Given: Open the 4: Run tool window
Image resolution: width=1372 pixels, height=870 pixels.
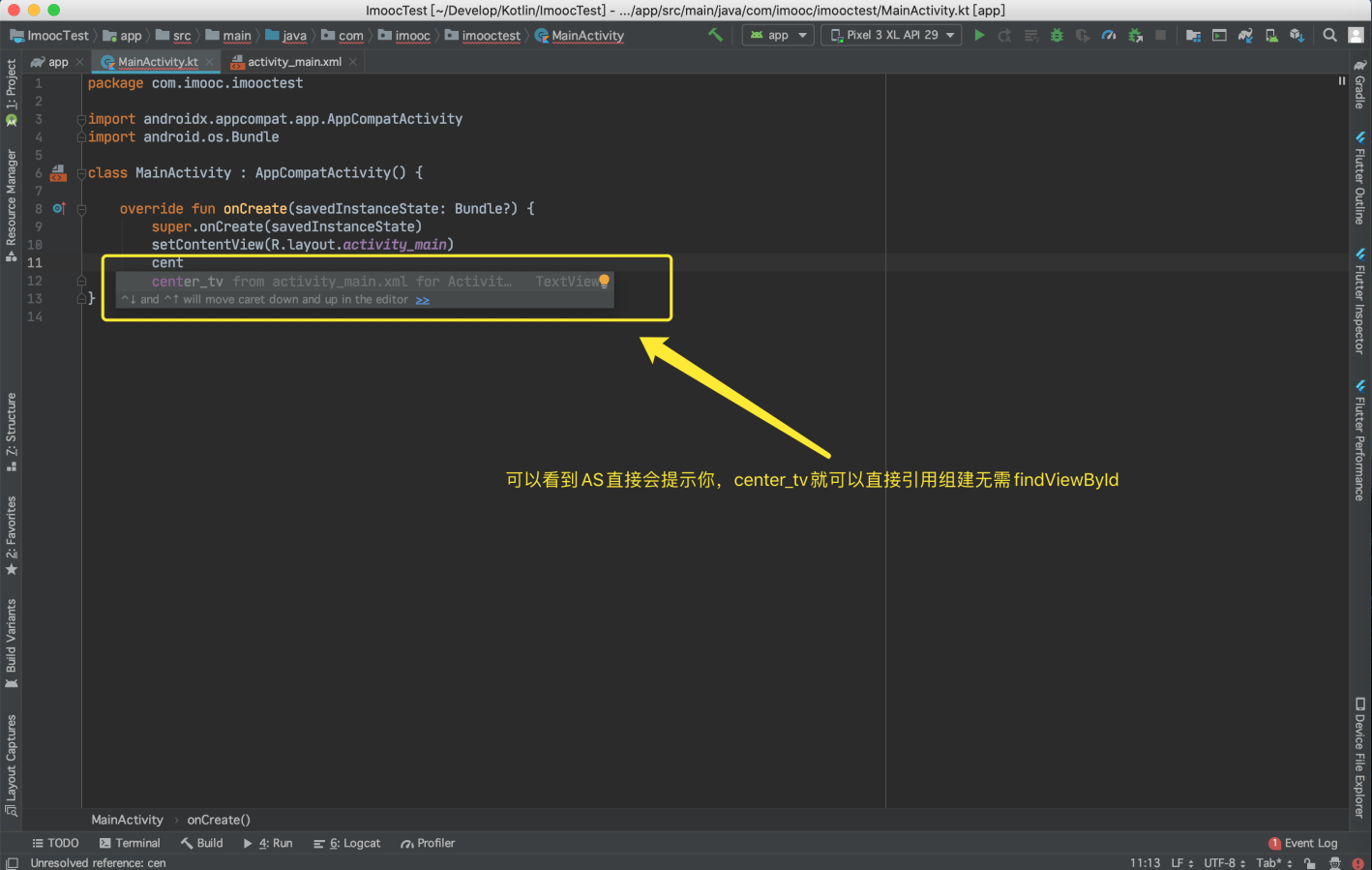Looking at the screenshot, I should 268,843.
